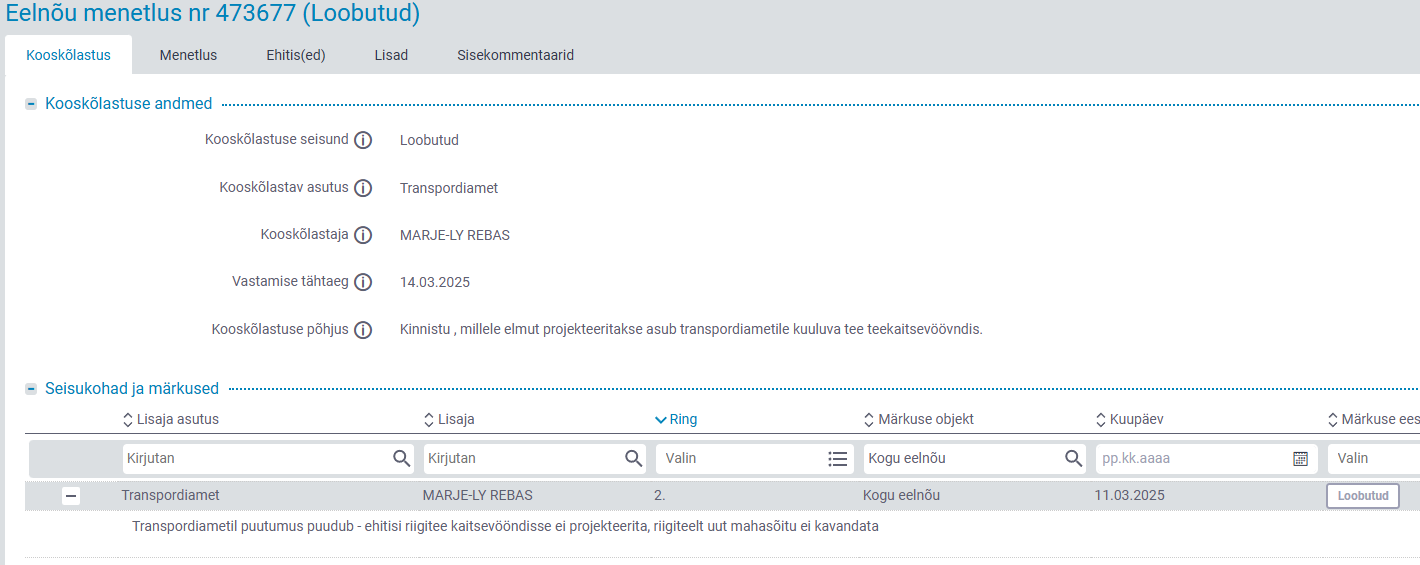Open the Märkuse eesmärk Valin dropdown

tap(1374, 458)
